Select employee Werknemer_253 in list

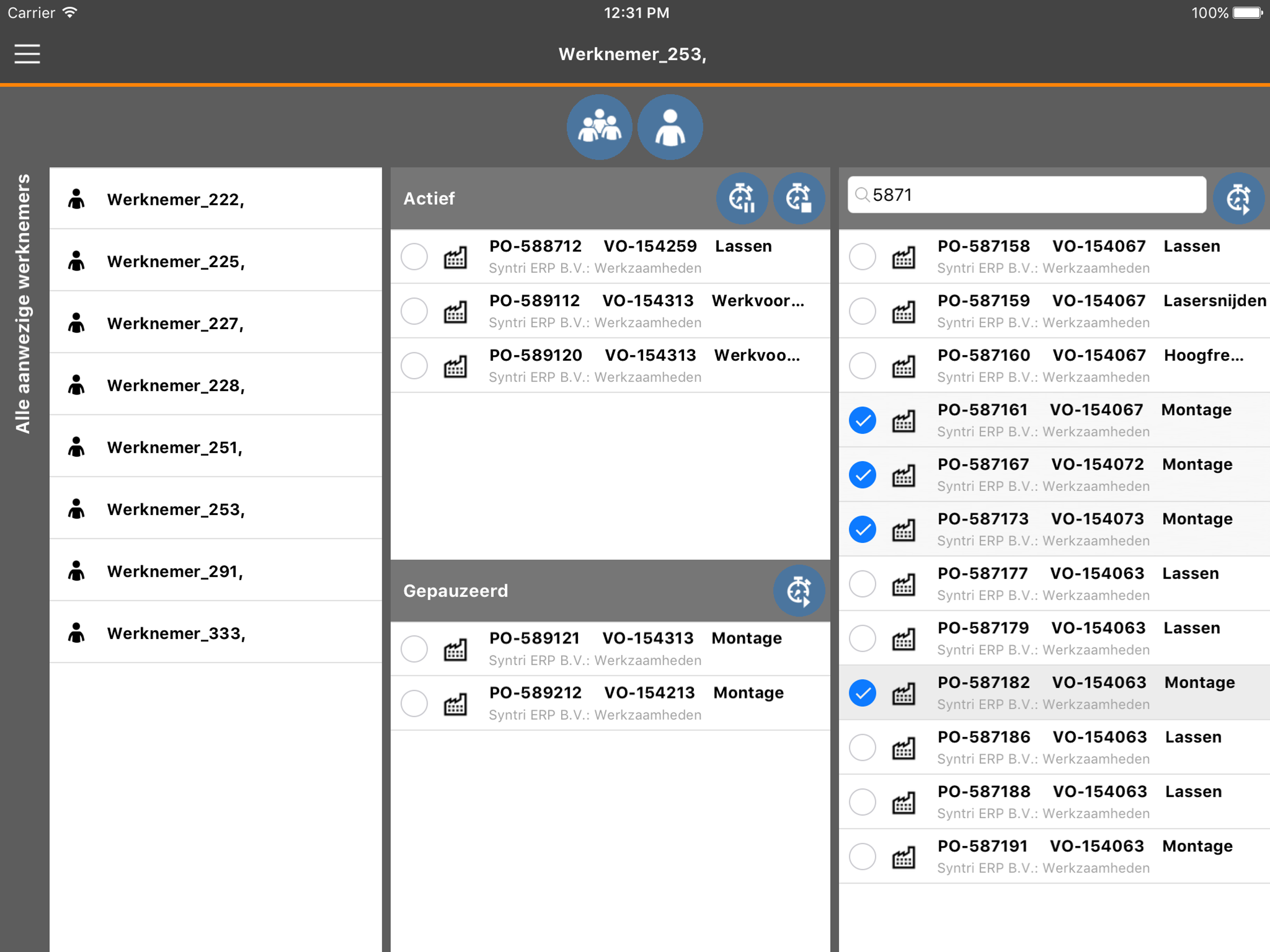[215, 509]
